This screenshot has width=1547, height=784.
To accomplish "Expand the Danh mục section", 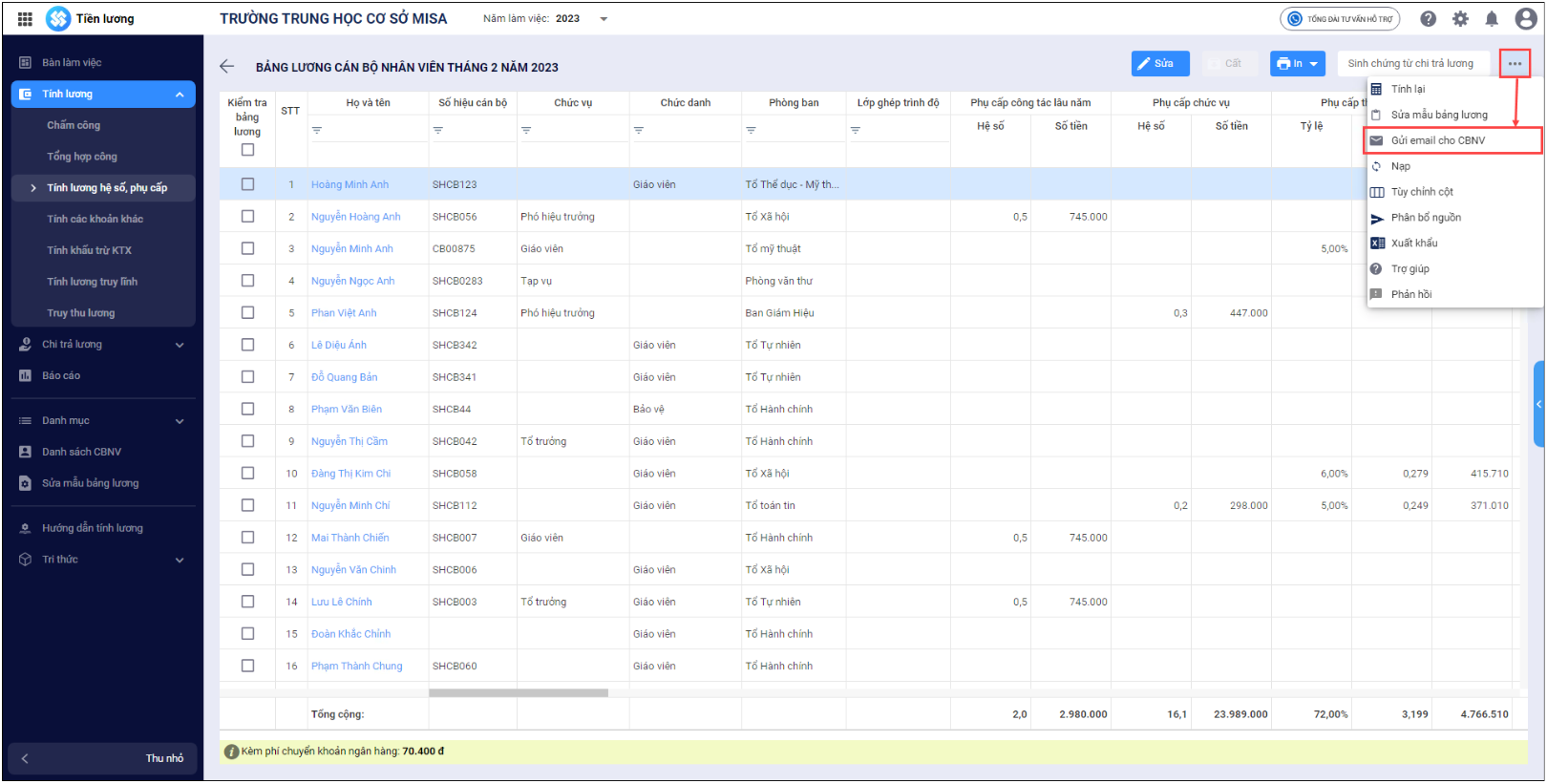I will point(180,421).
